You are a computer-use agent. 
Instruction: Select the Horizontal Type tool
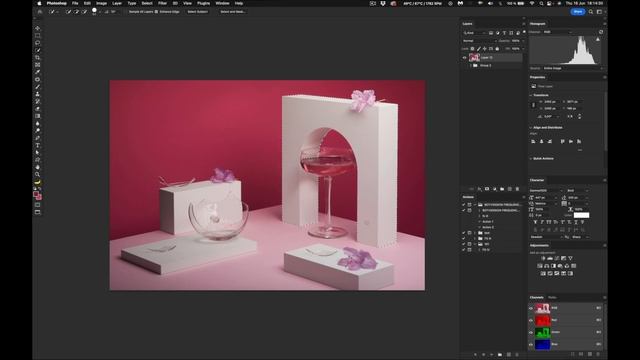click(x=38, y=146)
